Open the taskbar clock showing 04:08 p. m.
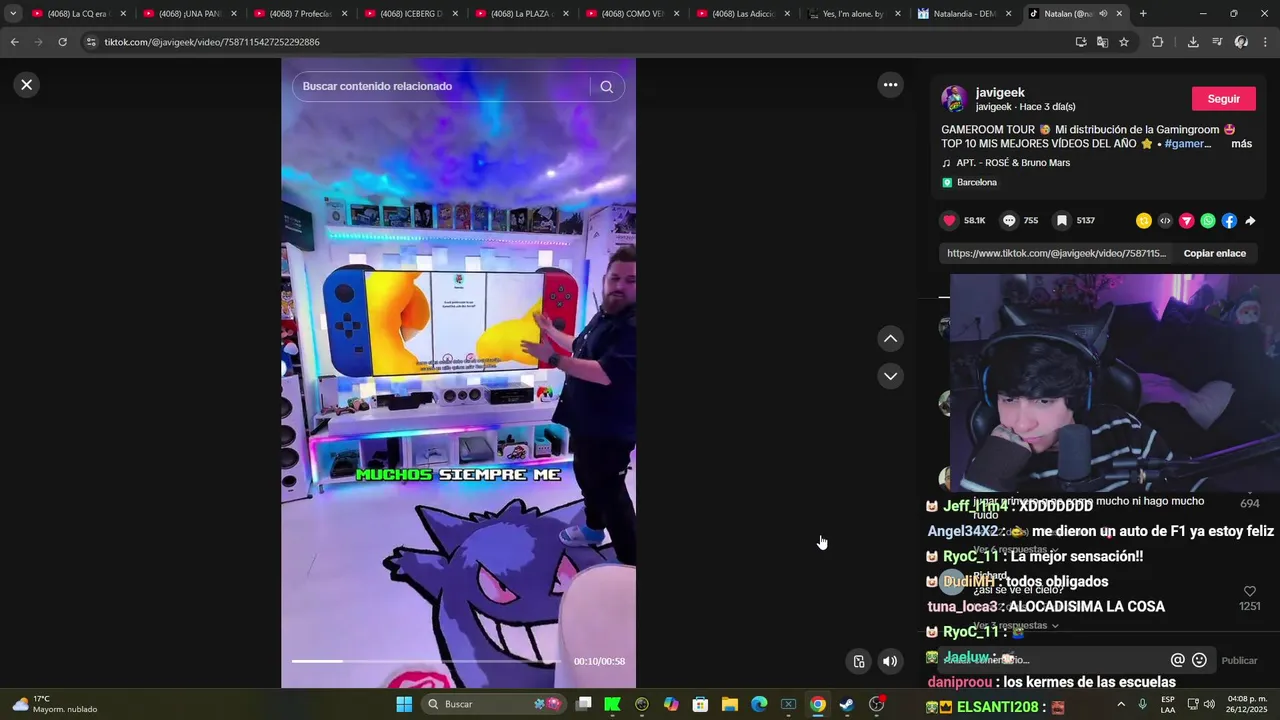The height and width of the screenshot is (720, 1280). click(x=1247, y=704)
